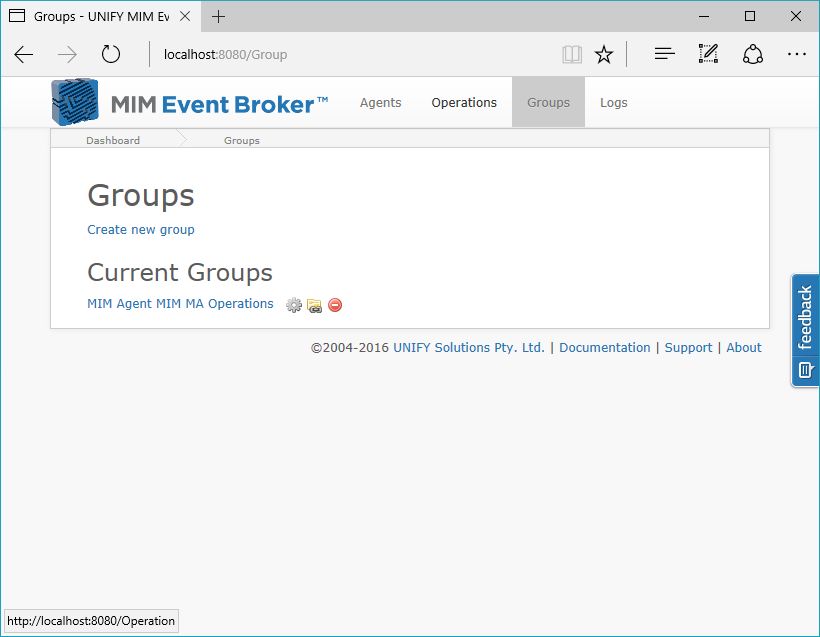Go to Dashboard breadcrumb
820x637 pixels.
(x=113, y=140)
